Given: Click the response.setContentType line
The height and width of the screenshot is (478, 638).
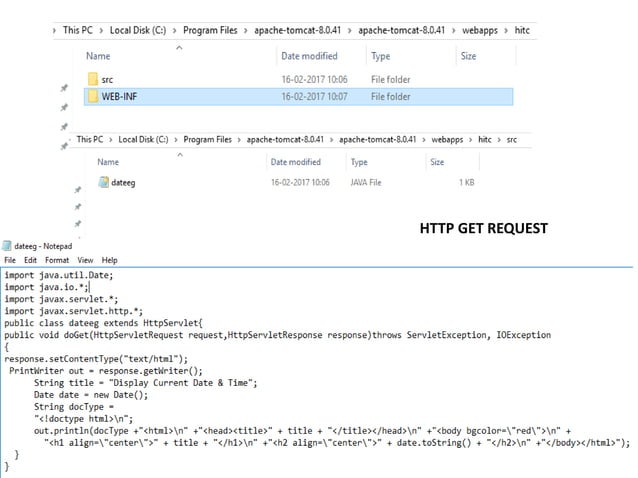Looking at the screenshot, I should click(96, 359).
